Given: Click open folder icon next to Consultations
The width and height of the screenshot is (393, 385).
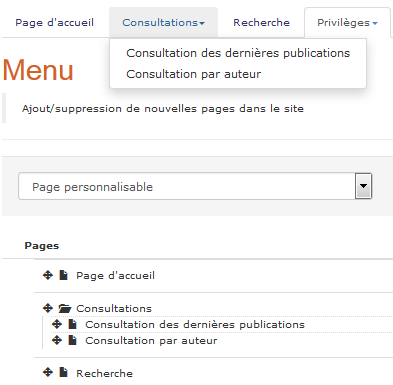Looking at the screenshot, I should pyautogui.click(x=65, y=308).
